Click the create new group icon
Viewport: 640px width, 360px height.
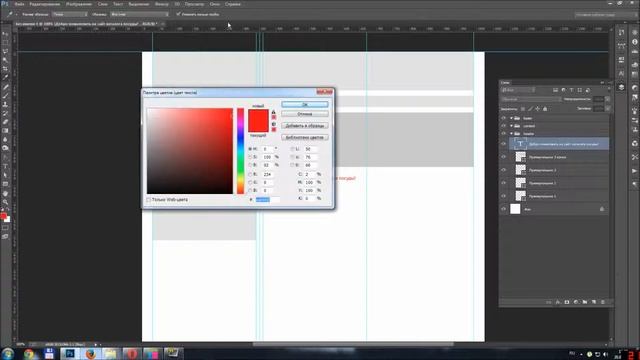(584, 302)
